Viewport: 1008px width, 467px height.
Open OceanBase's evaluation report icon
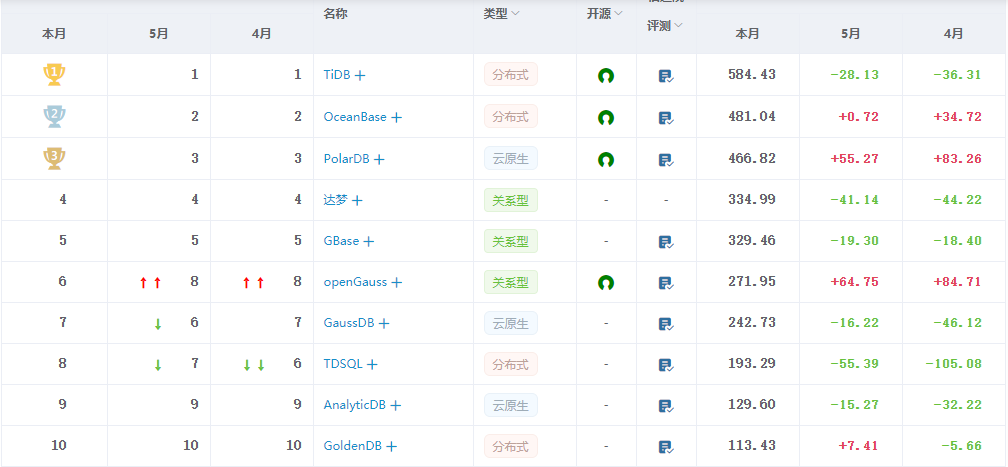point(666,118)
